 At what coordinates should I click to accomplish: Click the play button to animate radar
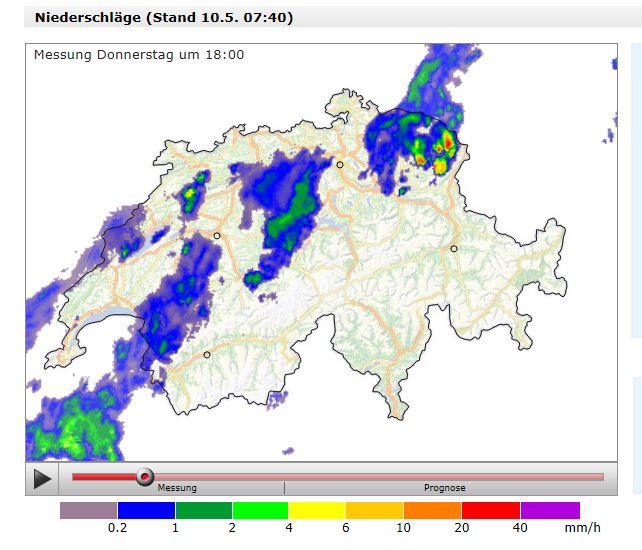(x=42, y=479)
